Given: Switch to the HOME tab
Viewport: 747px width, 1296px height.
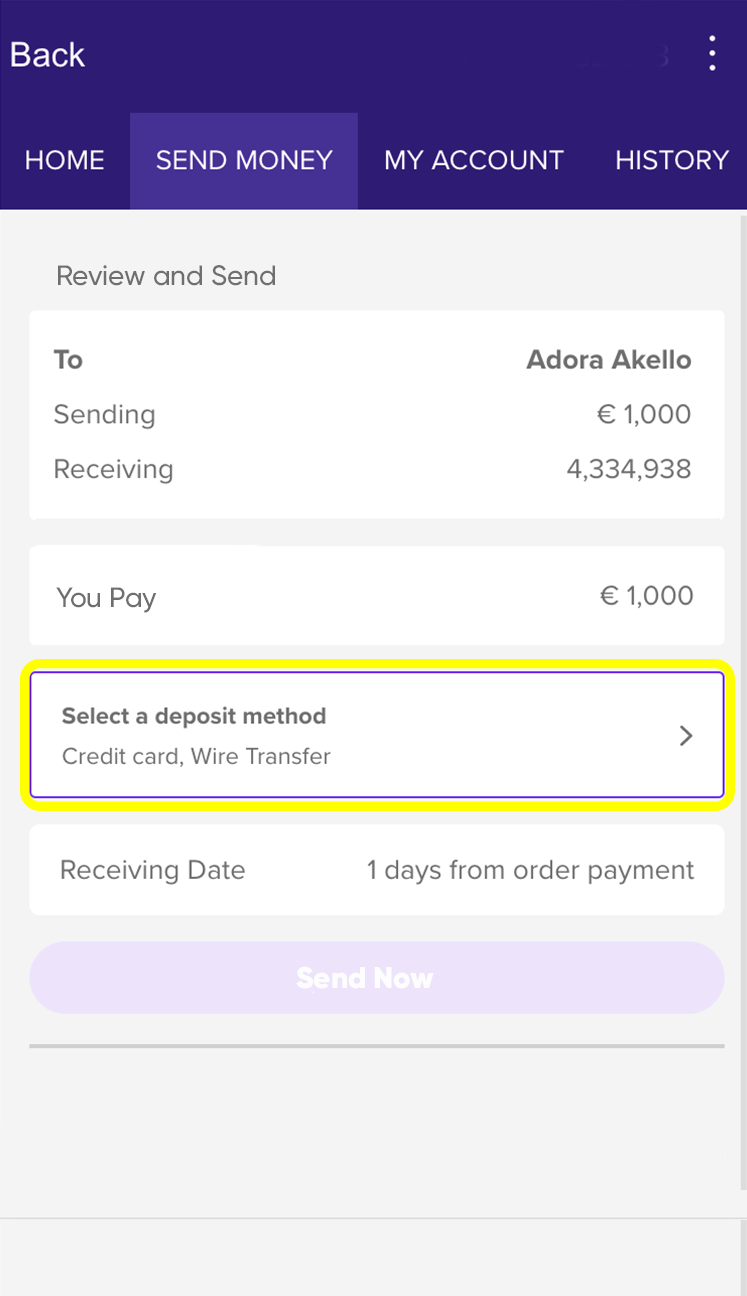Looking at the screenshot, I should 65,161.
